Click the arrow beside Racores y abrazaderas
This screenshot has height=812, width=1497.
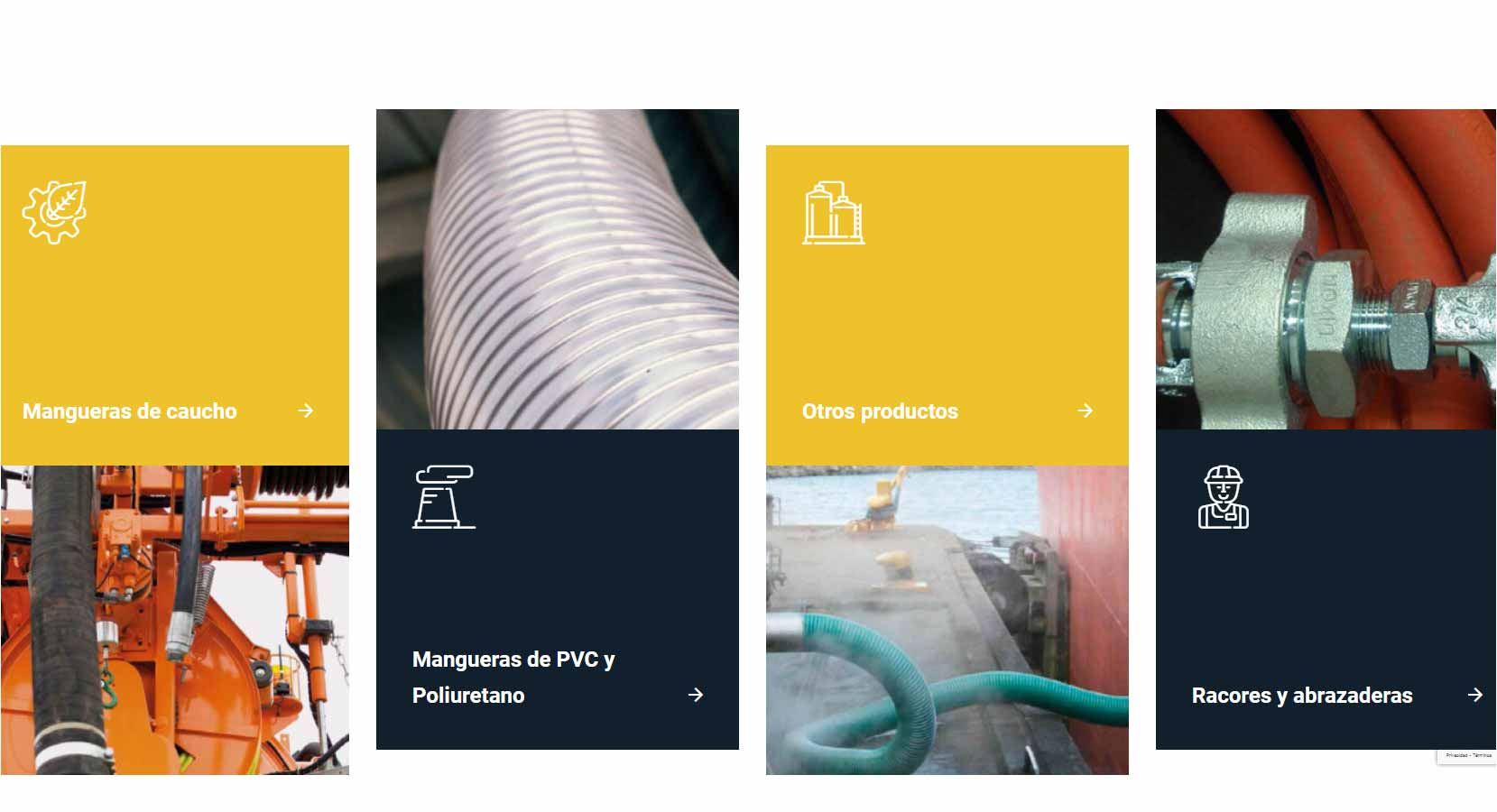tap(1475, 695)
